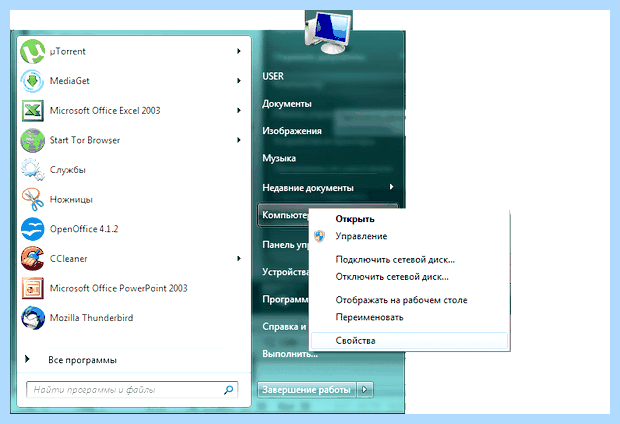Click the Excel 2003 icon
Image resolution: width=620 pixels, height=424 pixels.
pos(32,111)
